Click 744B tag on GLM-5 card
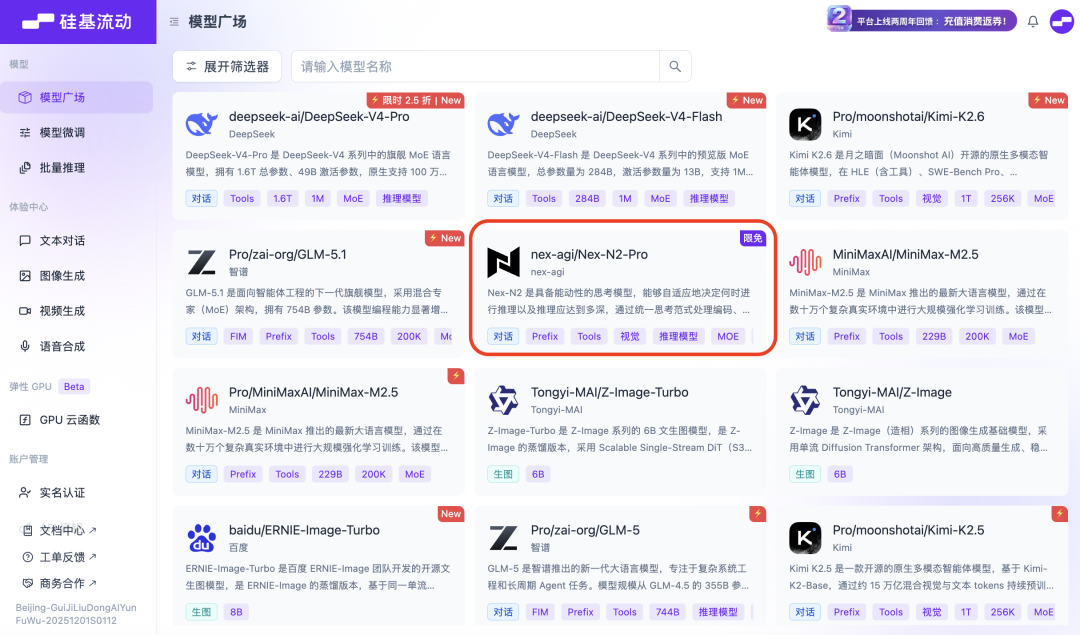This screenshot has height=635, width=1080. pyautogui.click(x=667, y=612)
